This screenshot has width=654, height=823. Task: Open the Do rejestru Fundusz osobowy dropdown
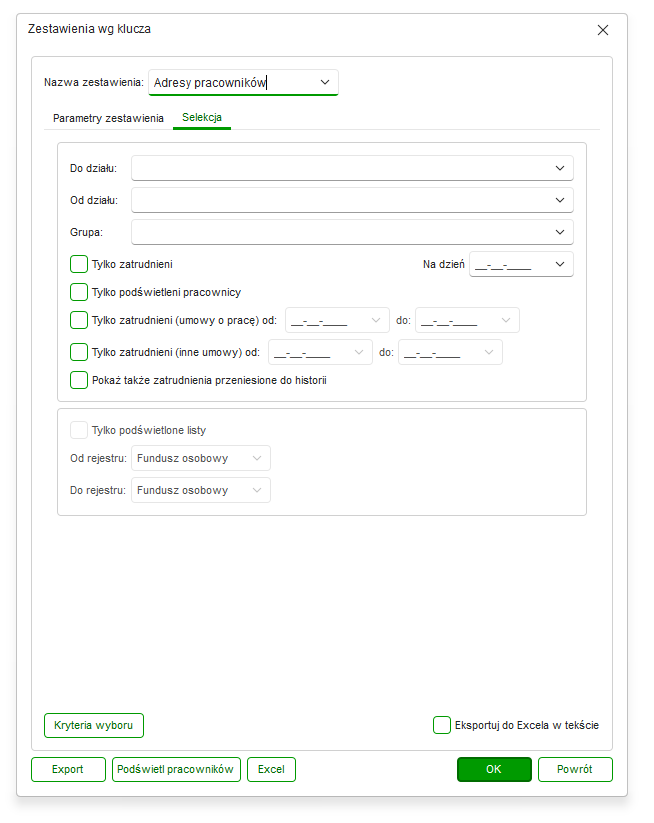(x=201, y=490)
